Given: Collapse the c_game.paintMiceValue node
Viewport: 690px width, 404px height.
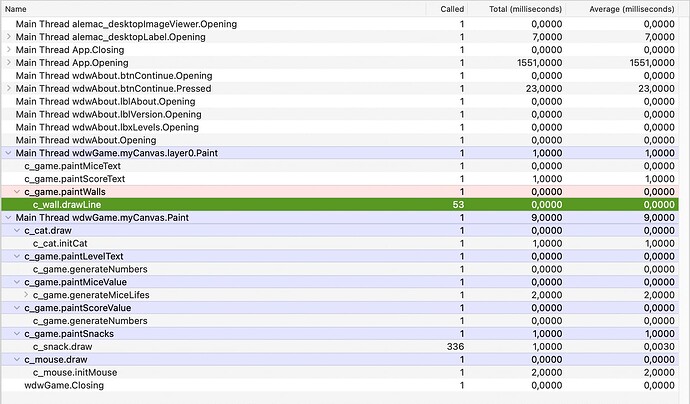Looking at the screenshot, I should pos(17,282).
